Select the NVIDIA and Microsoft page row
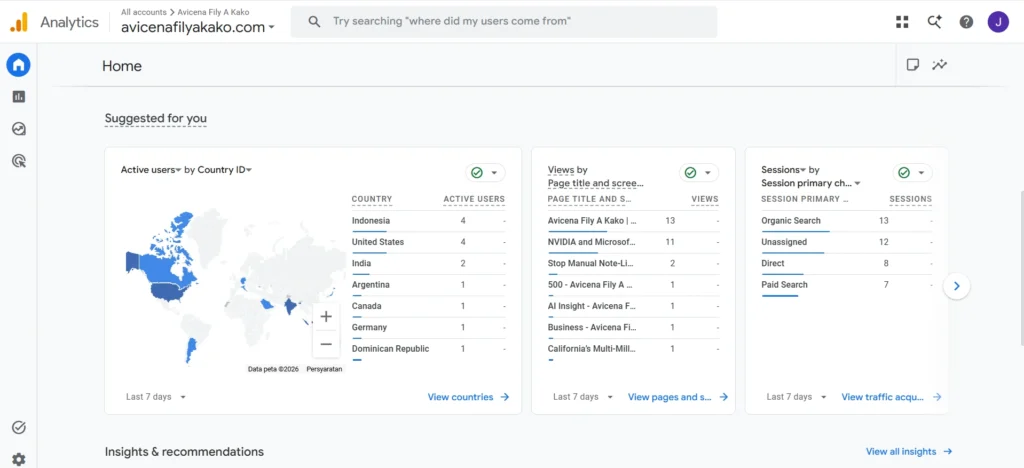 (x=633, y=242)
